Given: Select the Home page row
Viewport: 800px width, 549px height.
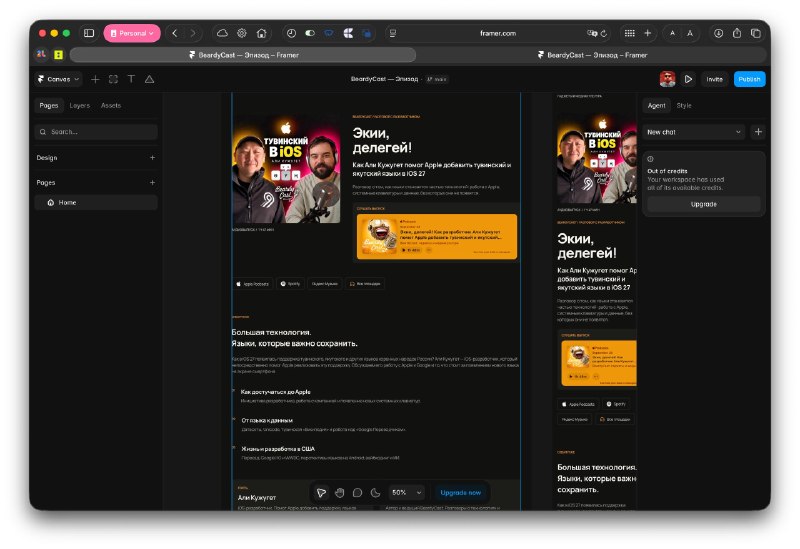Looking at the screenshot, I should pyautogui.click(x=96, y=203).
